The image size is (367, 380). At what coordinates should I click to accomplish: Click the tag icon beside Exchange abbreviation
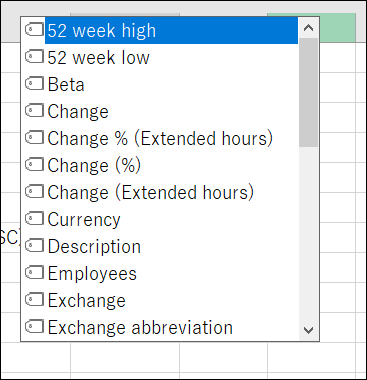click(x=34, y=327)
